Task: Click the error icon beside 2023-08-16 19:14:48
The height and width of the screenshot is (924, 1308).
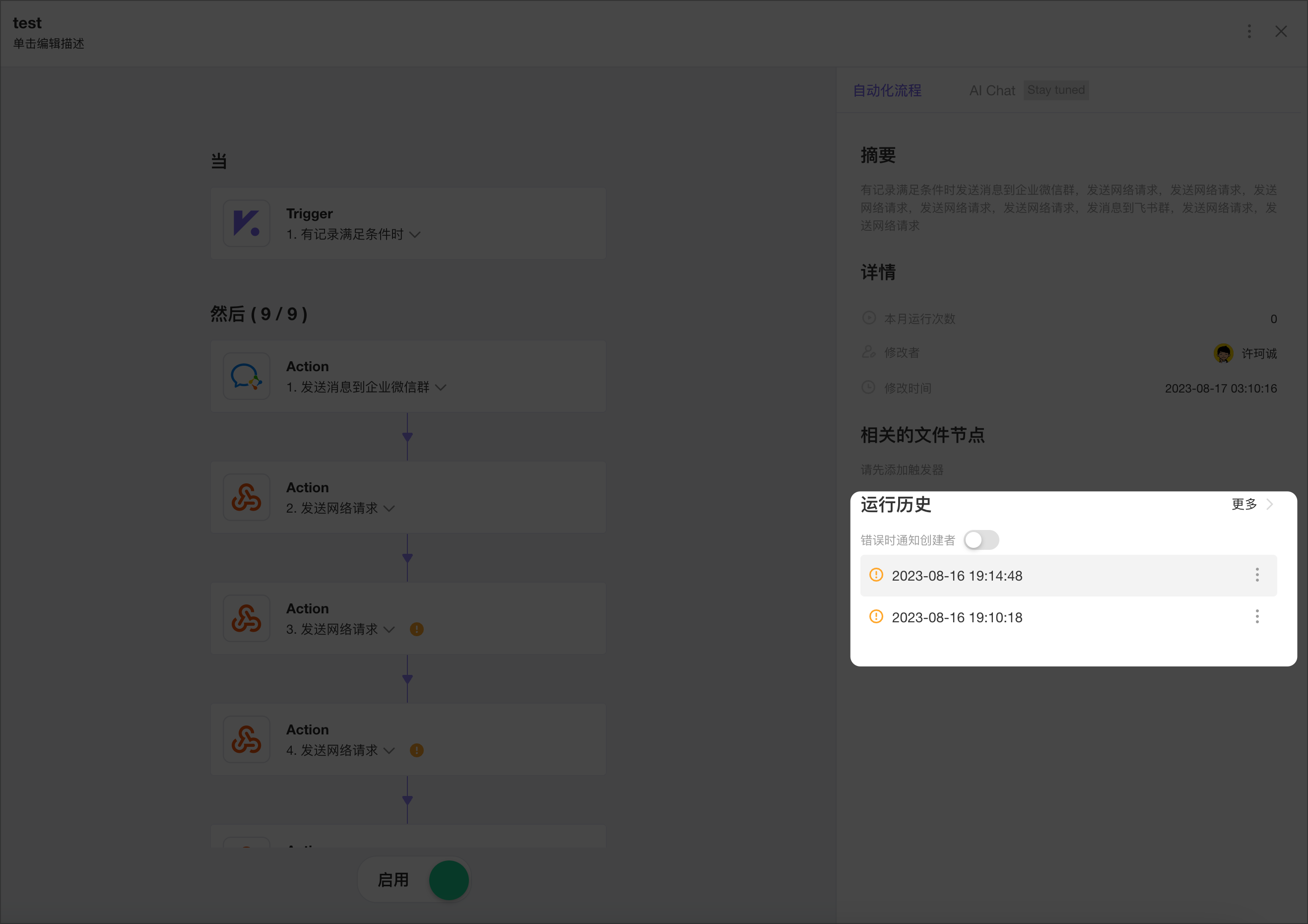Action: point(876,575)
